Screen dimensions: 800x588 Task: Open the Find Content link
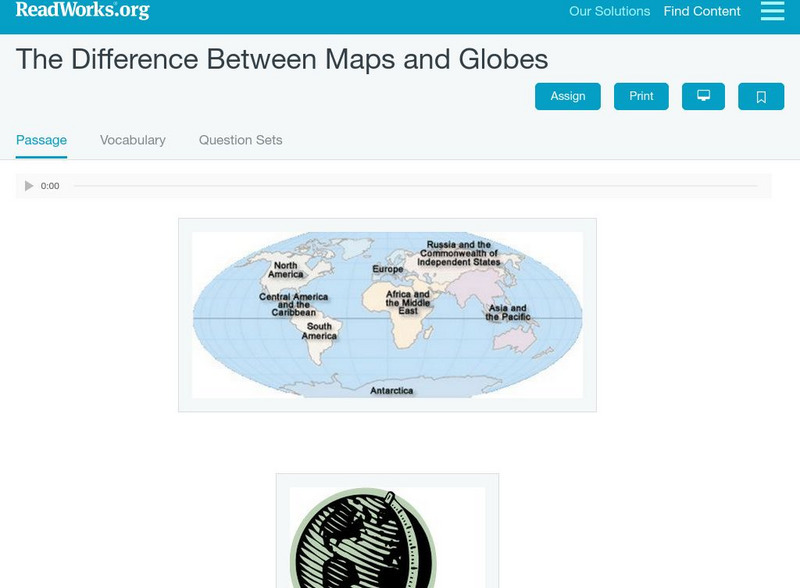pyautogui.click(x=702, y=12)
